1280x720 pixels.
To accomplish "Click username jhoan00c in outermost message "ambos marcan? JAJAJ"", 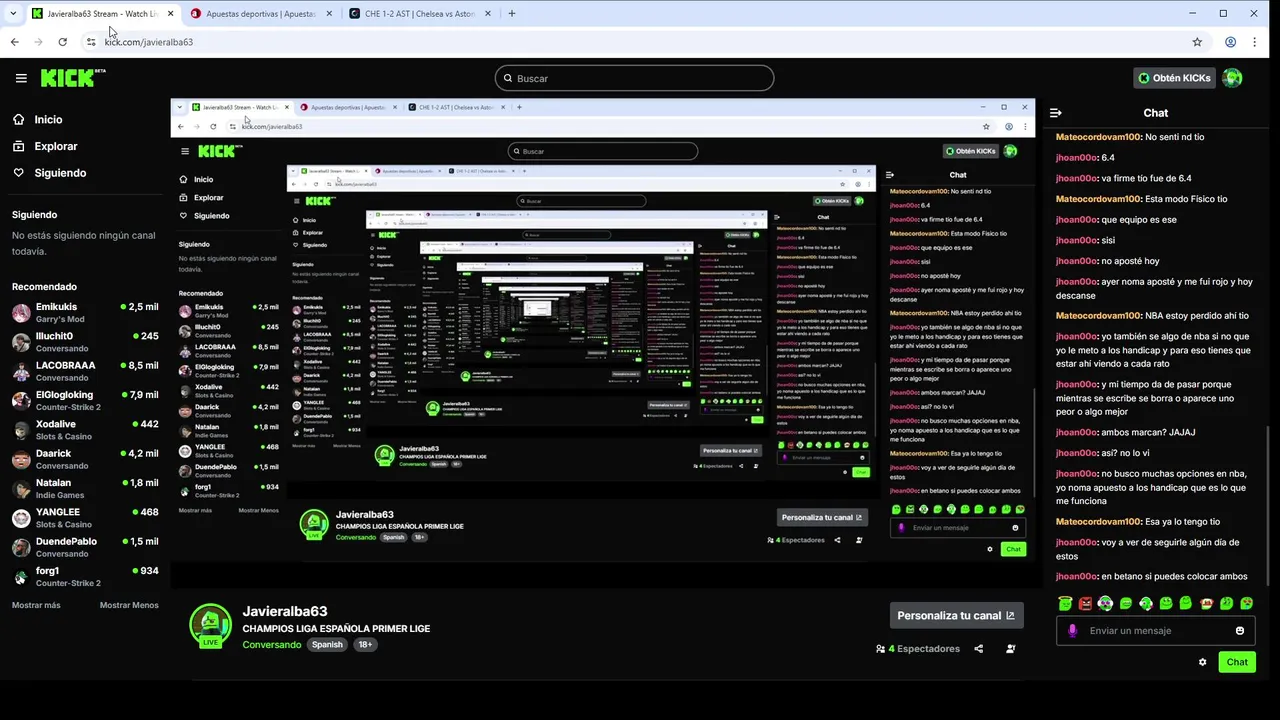I will (x=1077, y=432).
